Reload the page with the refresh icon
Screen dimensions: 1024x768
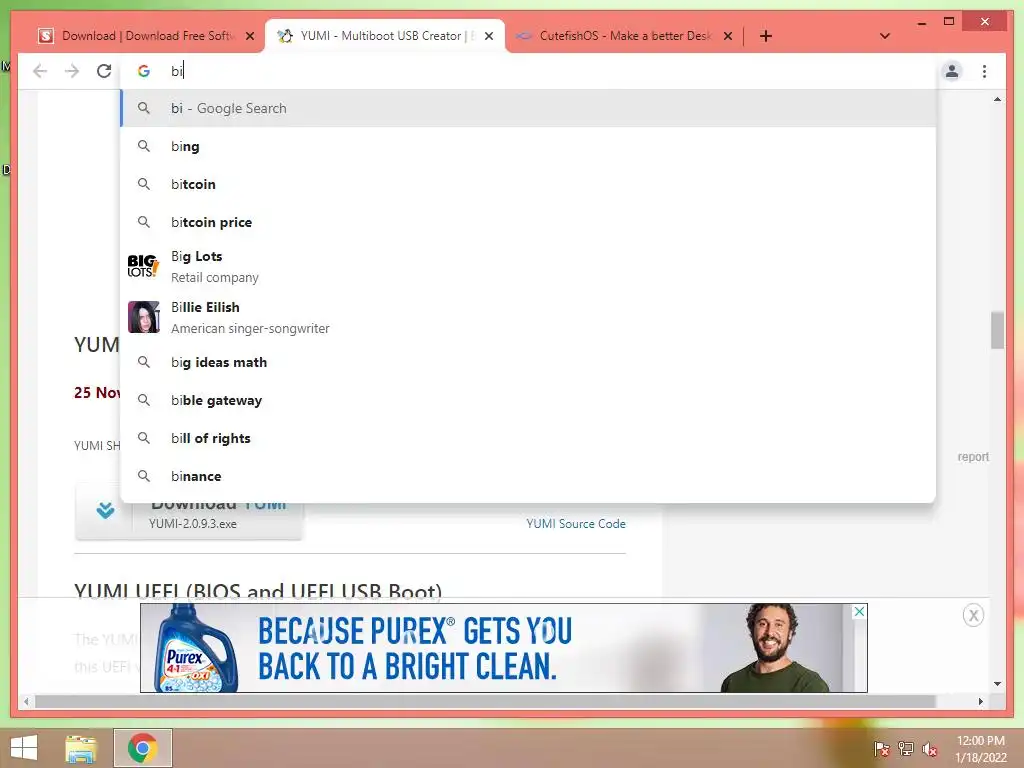[104, 71]
